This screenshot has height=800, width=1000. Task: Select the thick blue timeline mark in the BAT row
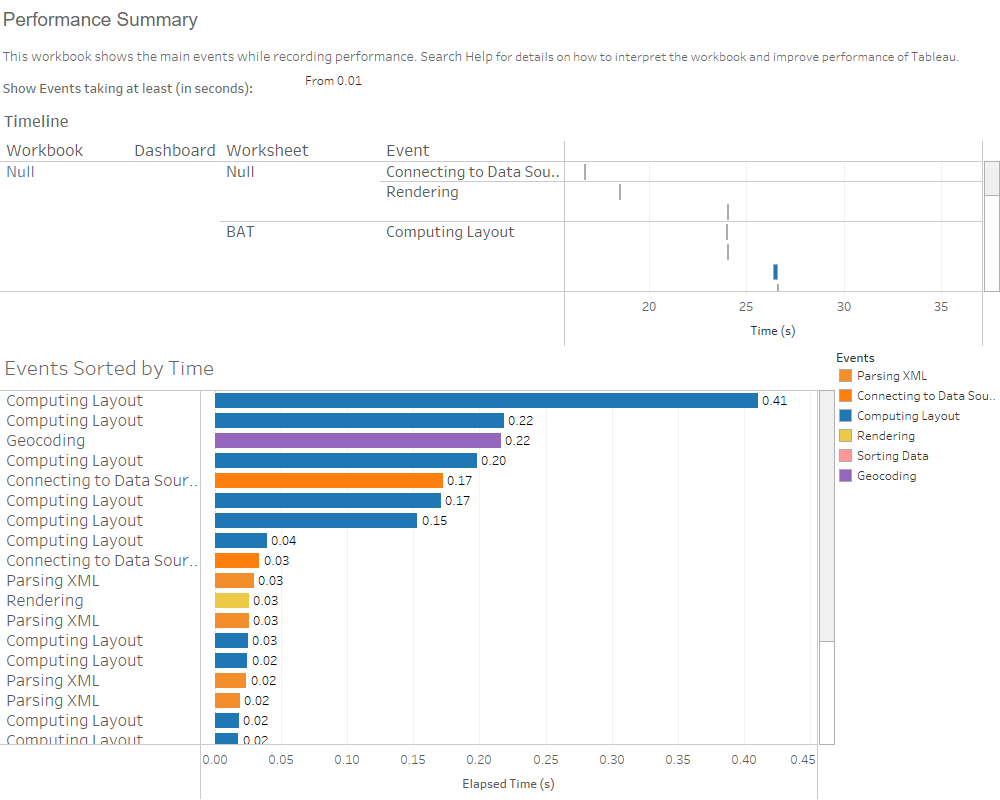(x=775, y=272)
